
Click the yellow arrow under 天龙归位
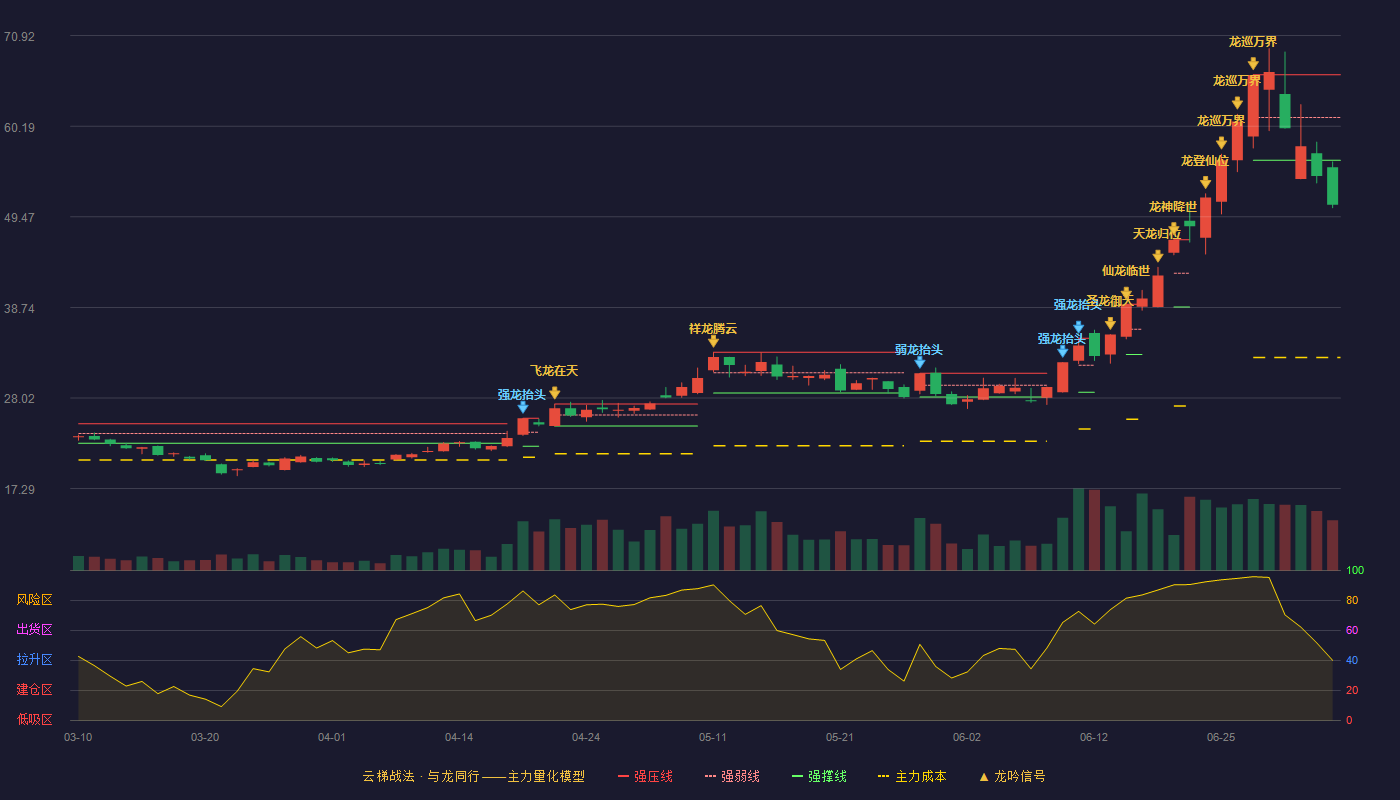[x=1158, y=257]
